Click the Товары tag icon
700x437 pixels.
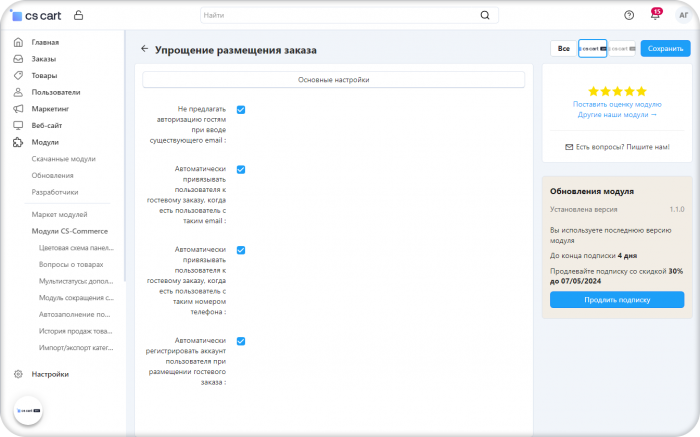point(18,75)
